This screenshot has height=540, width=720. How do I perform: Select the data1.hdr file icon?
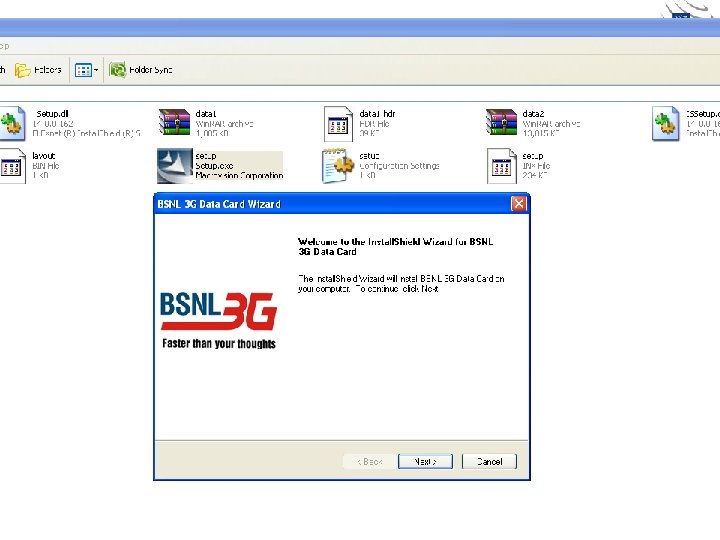pyautogui.click(x=338, y=124)
